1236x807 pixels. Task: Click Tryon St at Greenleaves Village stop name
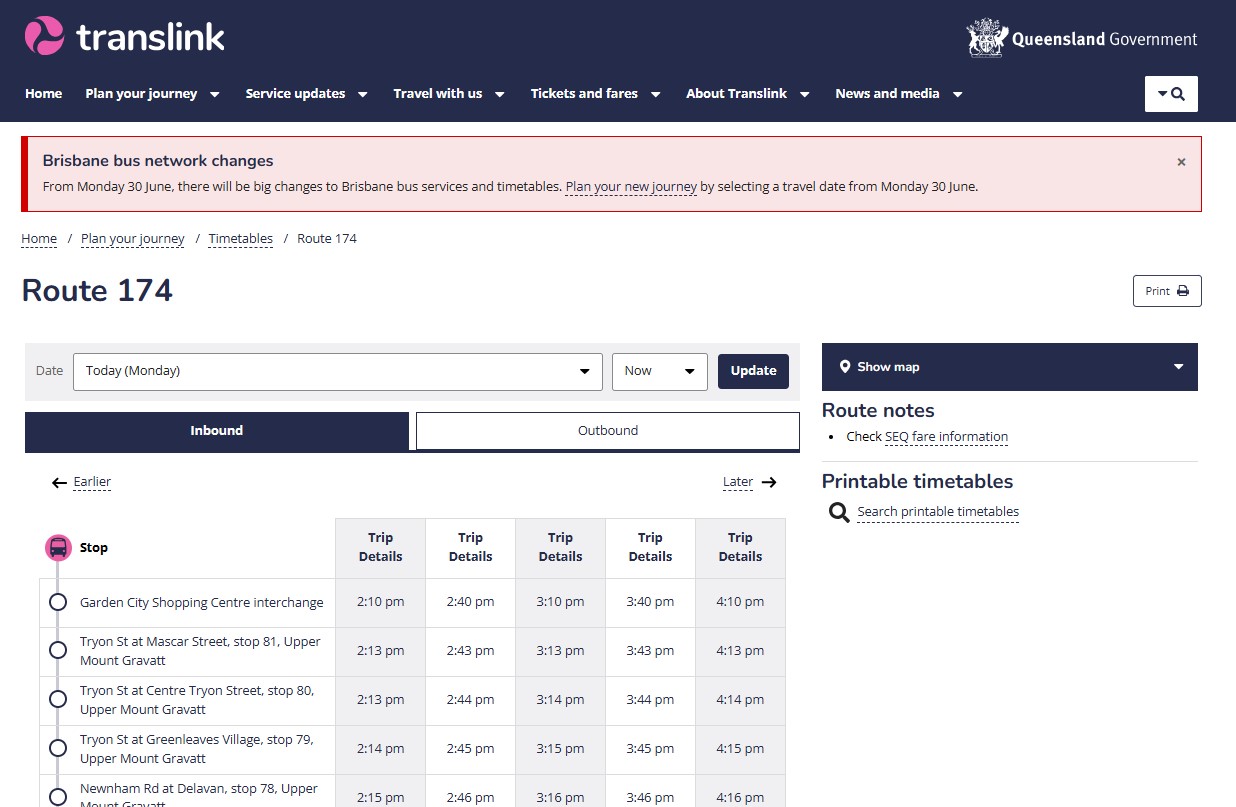click(x=197, y=749)
